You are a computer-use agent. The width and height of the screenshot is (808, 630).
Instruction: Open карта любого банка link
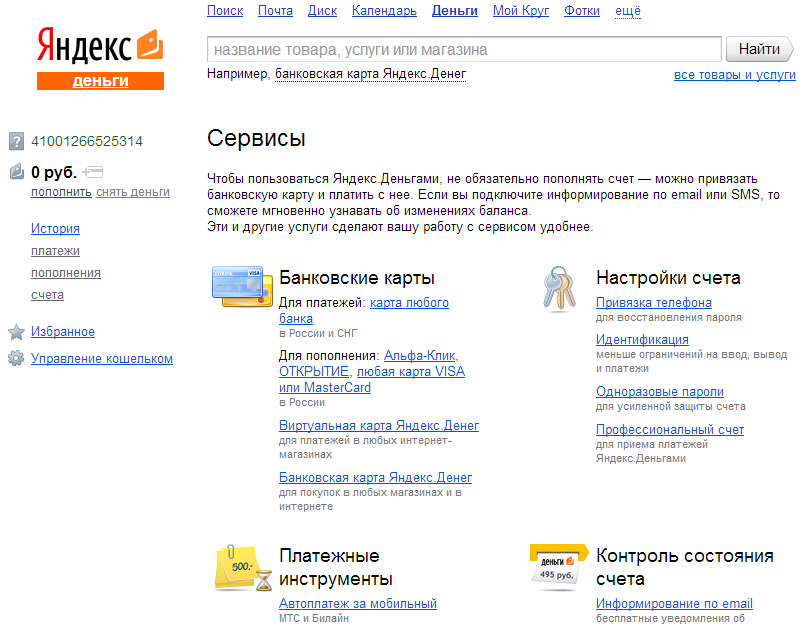click(x=364, y=311)
